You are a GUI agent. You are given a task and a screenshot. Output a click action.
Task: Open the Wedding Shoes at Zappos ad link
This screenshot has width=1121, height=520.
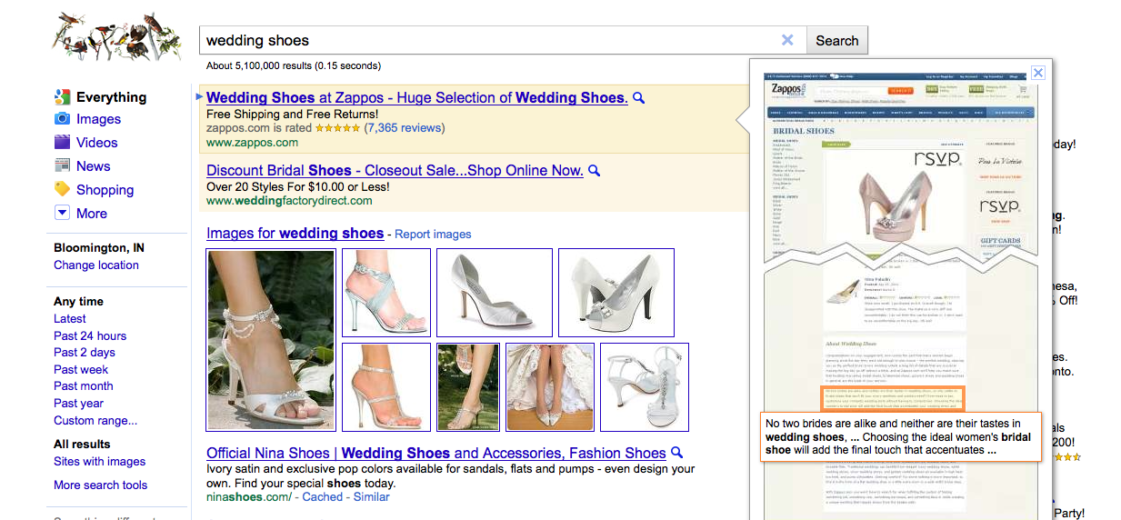(x=417, y=97)
